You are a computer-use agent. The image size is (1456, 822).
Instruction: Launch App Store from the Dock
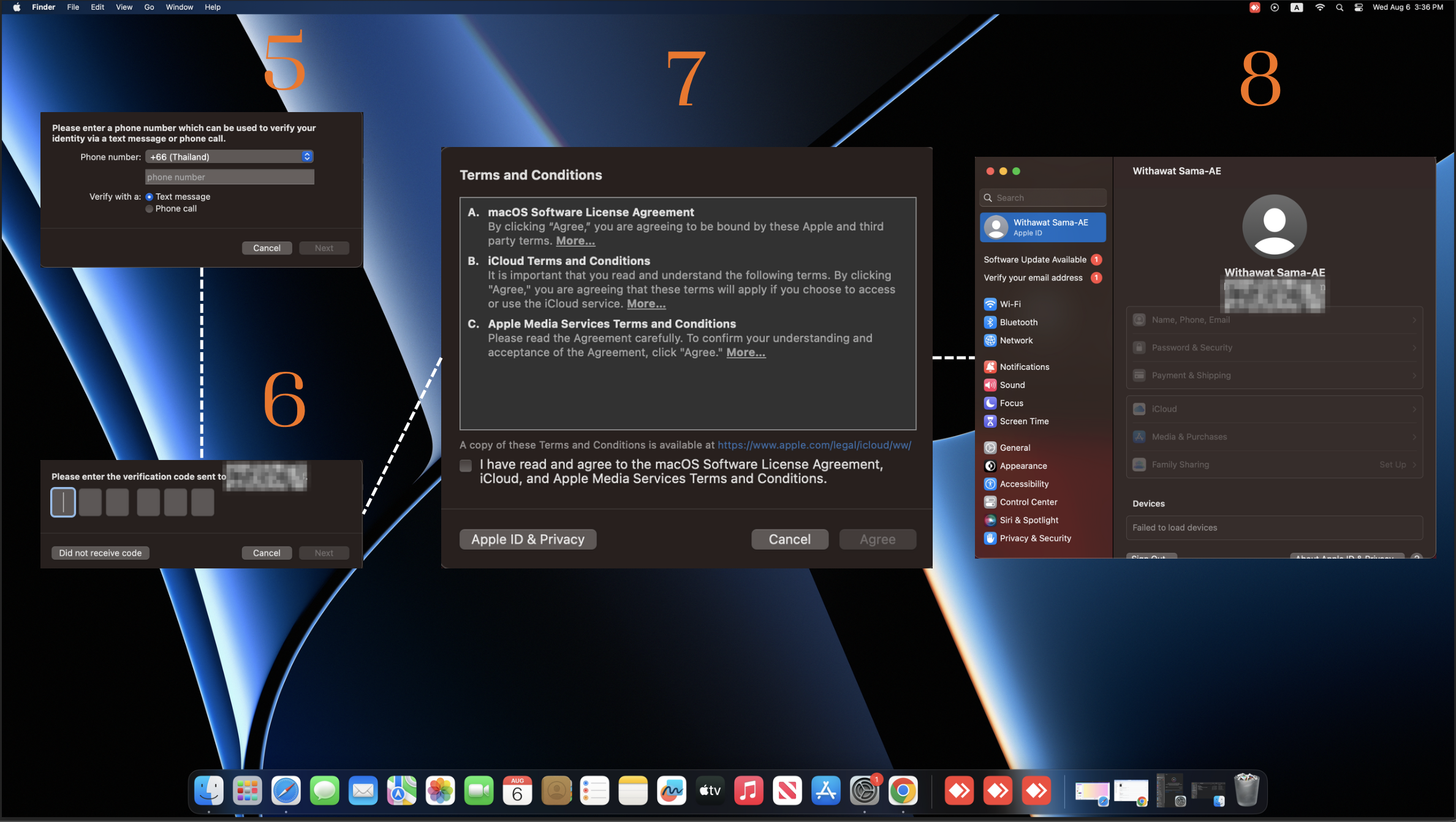click(826, 791)
